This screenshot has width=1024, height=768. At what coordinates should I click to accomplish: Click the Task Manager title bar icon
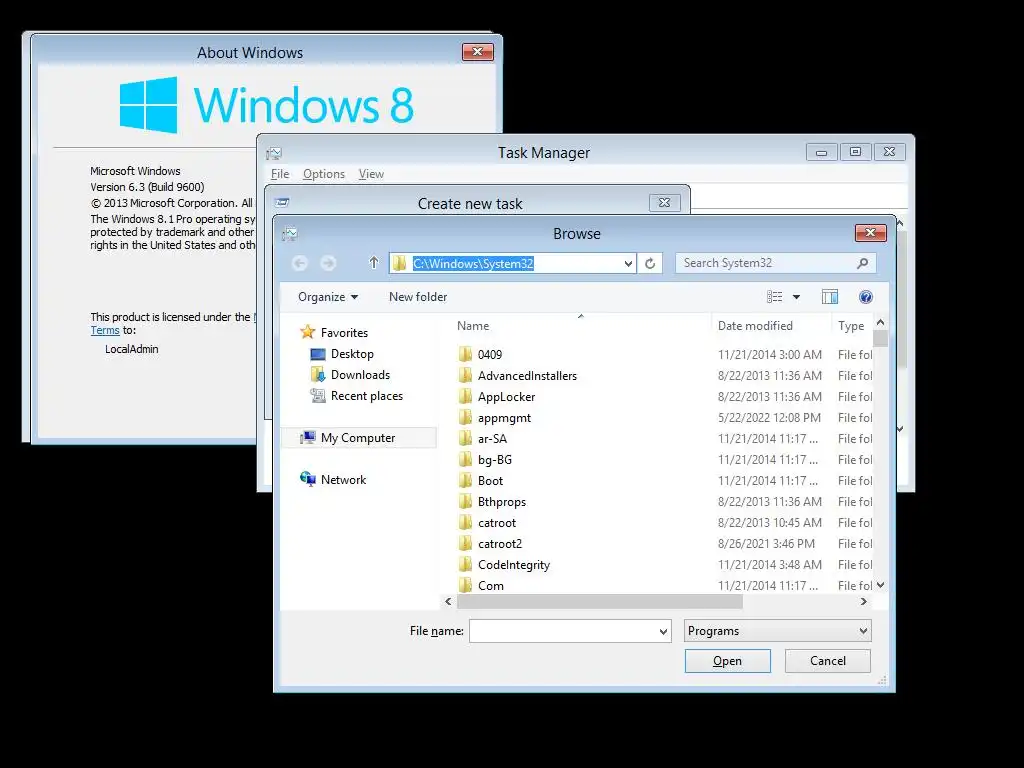tap(274, 153)
